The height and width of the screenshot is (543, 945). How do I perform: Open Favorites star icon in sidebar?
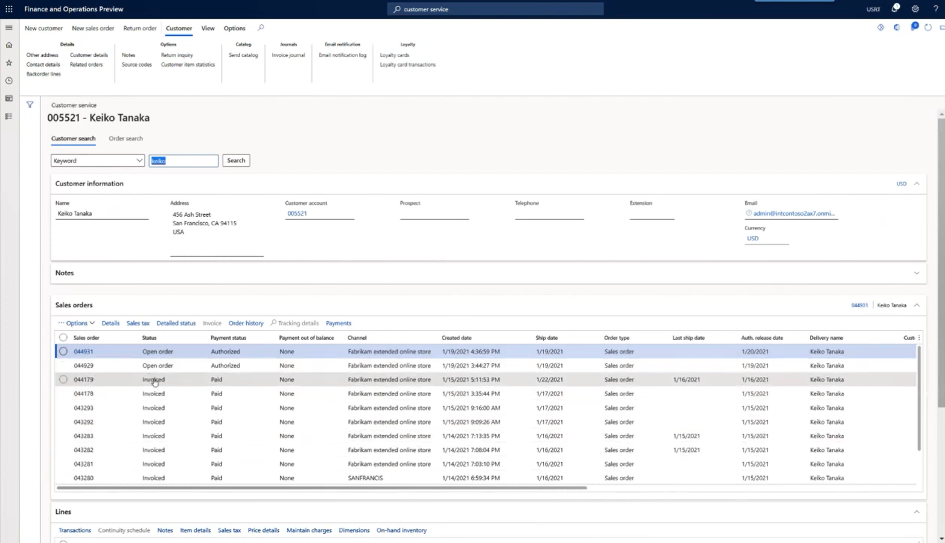[x=9, y=62]
